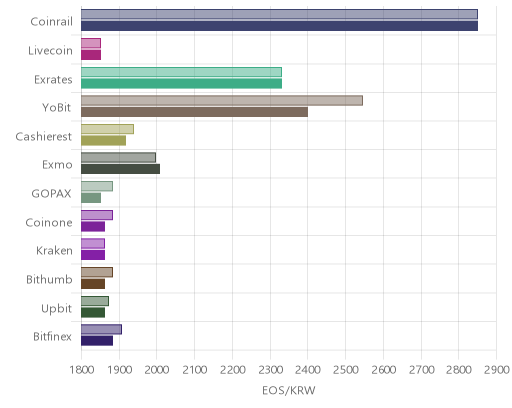Click the dark Coinrail bar
The height and width of the screenshot is (408, 512).
coord(279,26)
